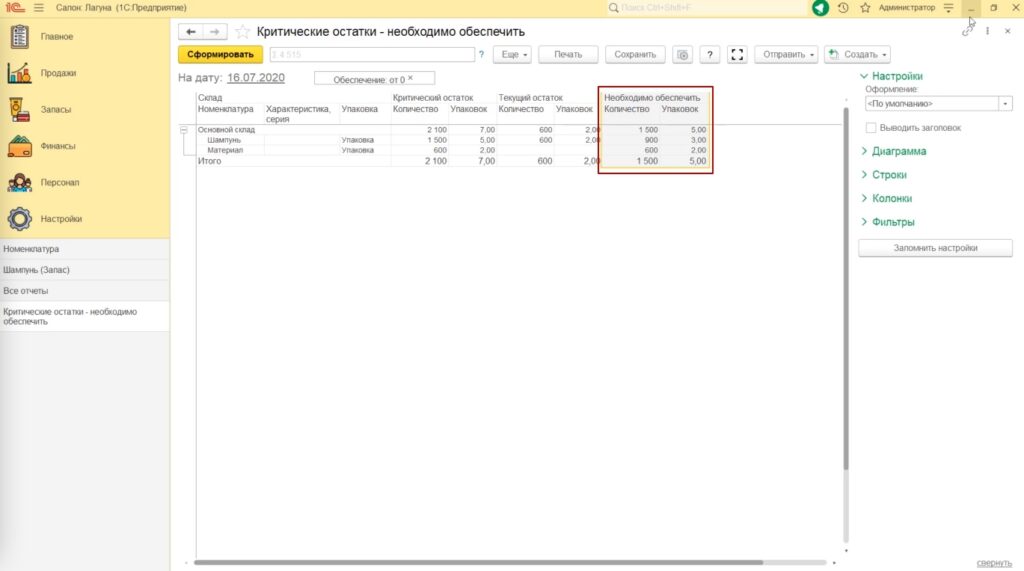Click the Печать button
The height and width of the screenshot is (571, 1024).
pyautogui.click(x=568, y=55)
